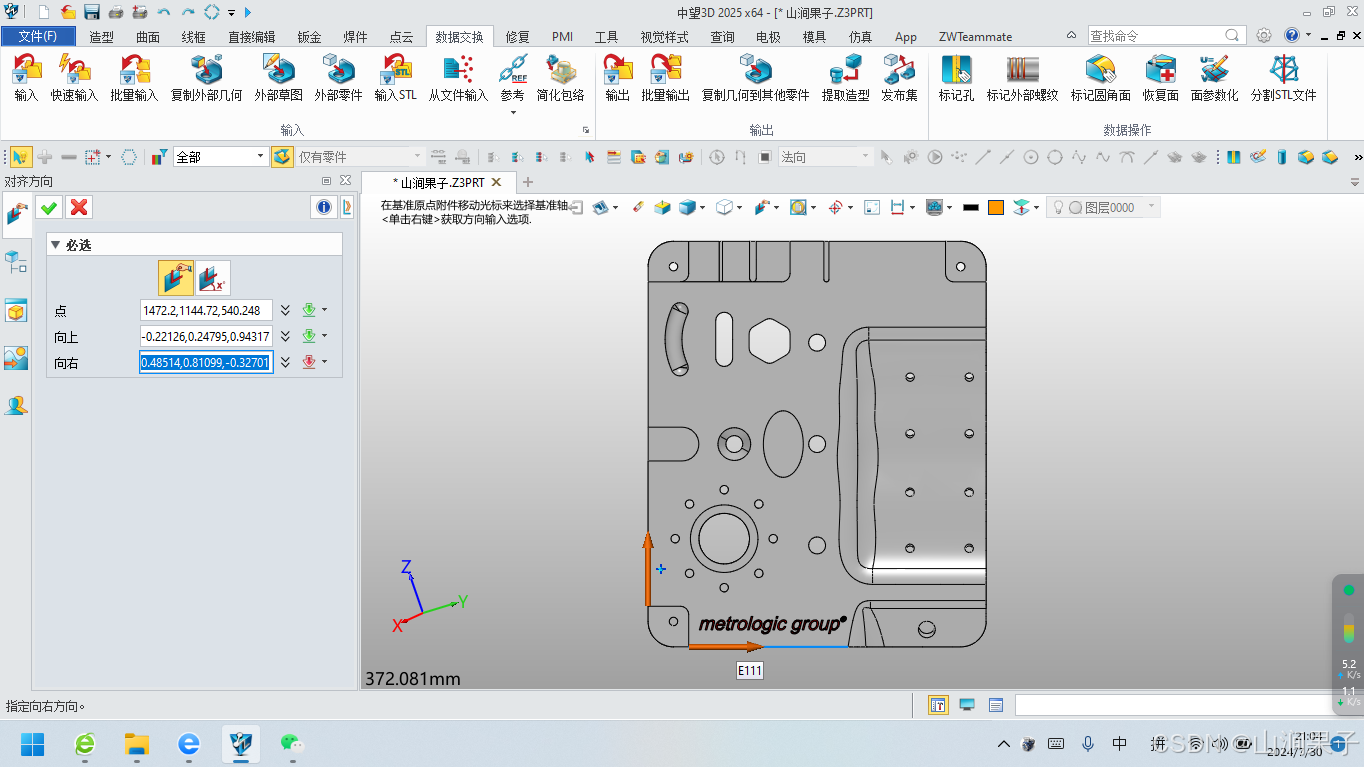Image resolution: width=1364 pixels, height=767 pixels.
Task: Click the 标记圆角面 mark fillet face icon
Action: coord(1100,78)
